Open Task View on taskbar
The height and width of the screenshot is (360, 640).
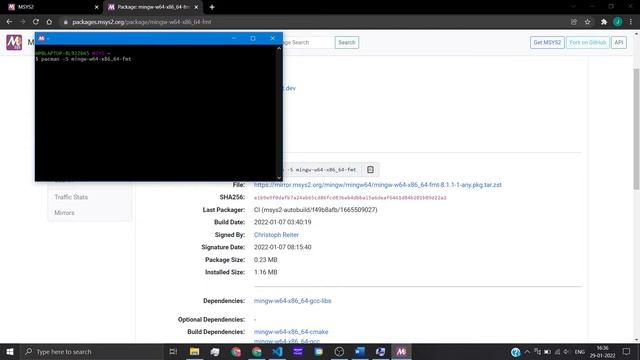pos(173,351)
